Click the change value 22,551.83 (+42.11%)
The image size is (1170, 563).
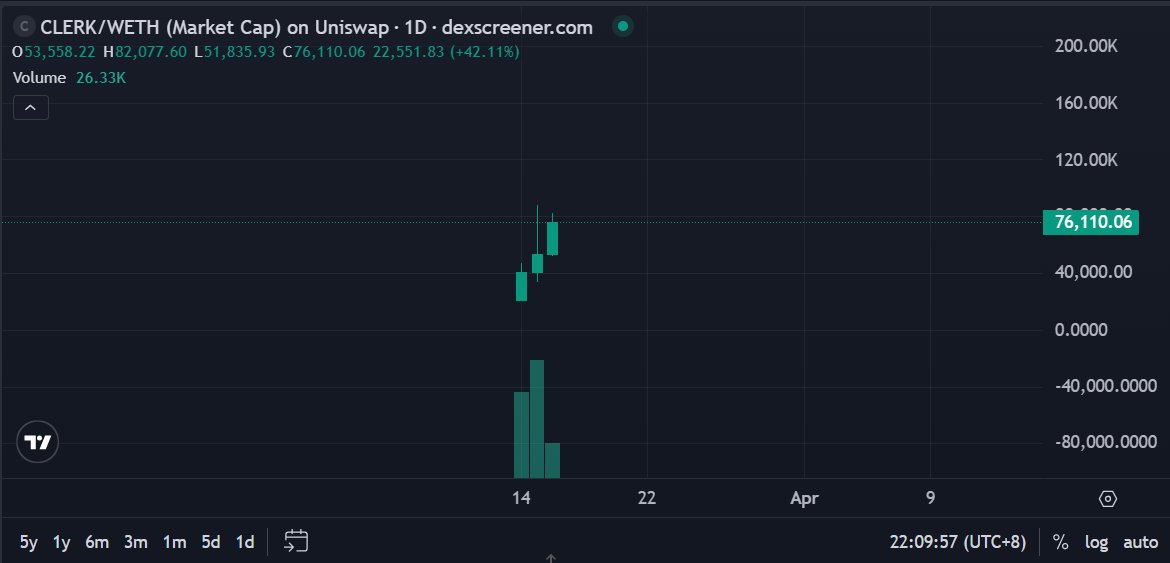click(x=445, y=52)
